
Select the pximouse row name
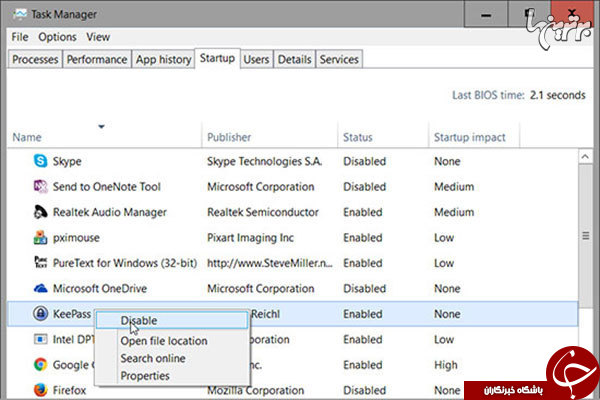tap(76, 238)
